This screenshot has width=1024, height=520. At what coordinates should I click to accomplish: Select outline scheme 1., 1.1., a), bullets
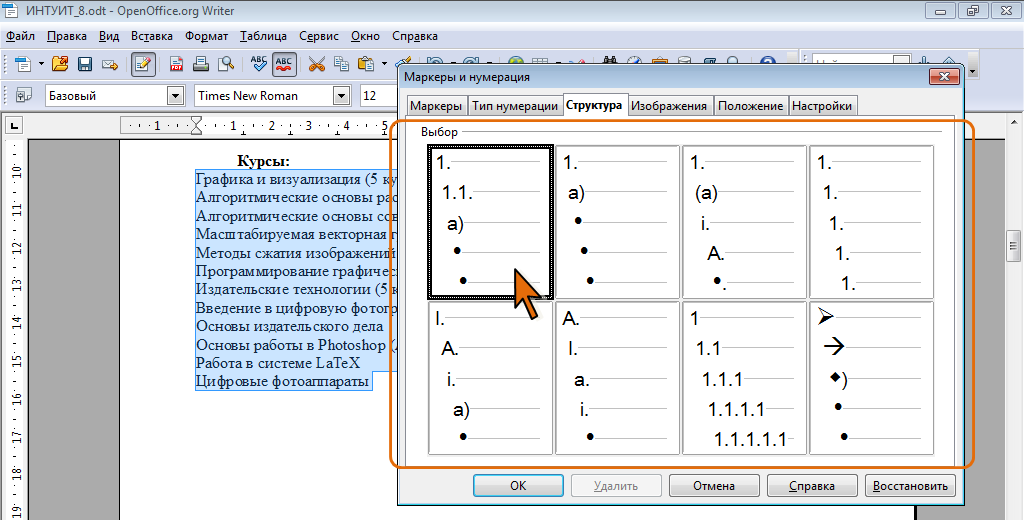pos(490,221)
